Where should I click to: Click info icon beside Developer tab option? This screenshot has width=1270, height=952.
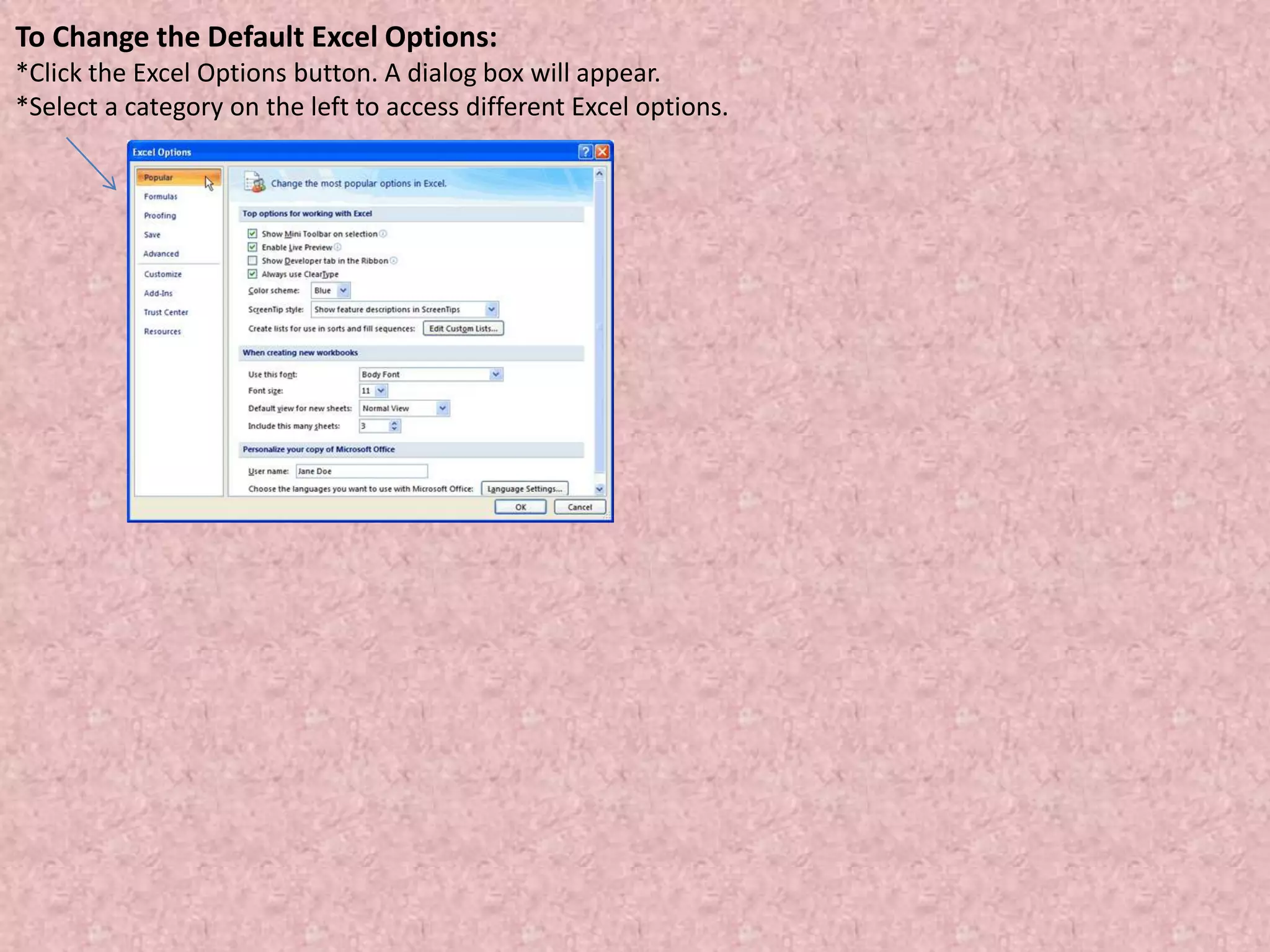(394, 261)
